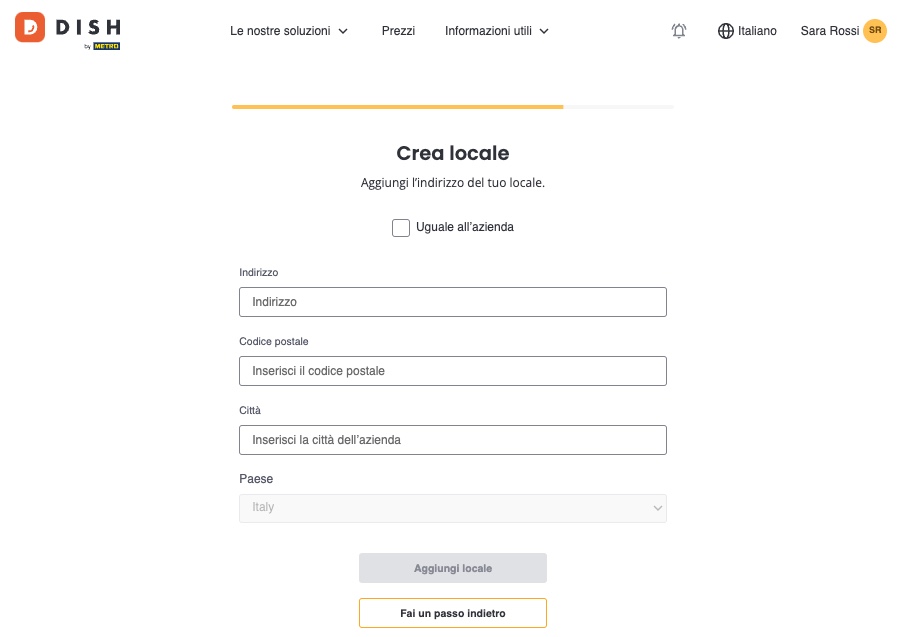Screen dimensions: 898x637
Task: Expand the Le nostre soluzioni chevron
Action: (342, 32)
